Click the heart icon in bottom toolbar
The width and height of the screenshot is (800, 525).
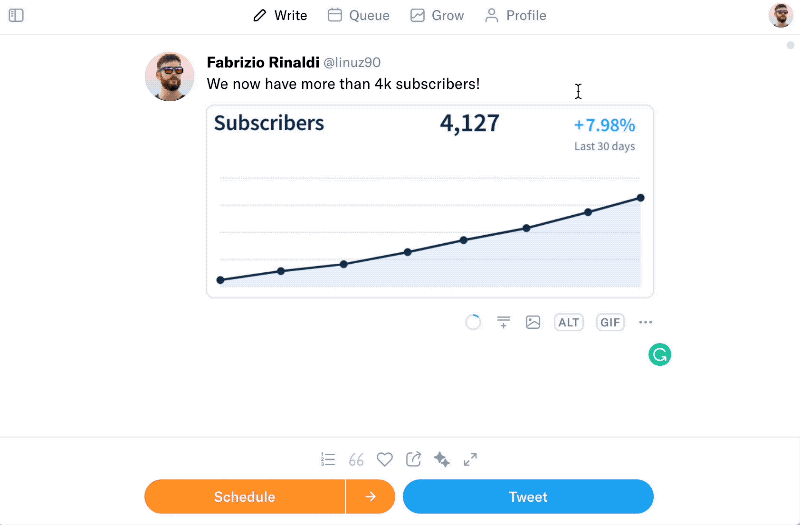(x=385, y=460)
